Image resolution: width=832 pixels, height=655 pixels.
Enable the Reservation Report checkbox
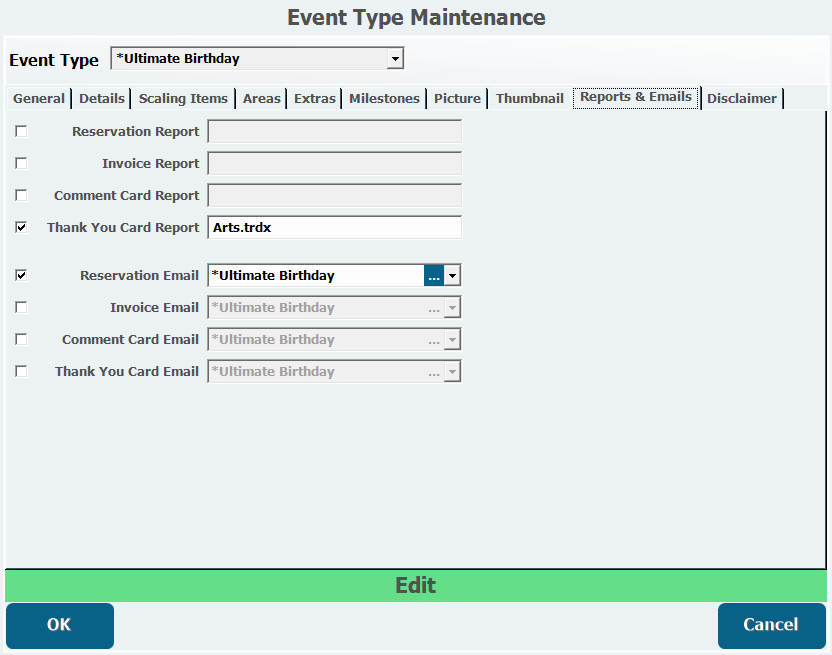pyautogui.click(x=21, y=131)
